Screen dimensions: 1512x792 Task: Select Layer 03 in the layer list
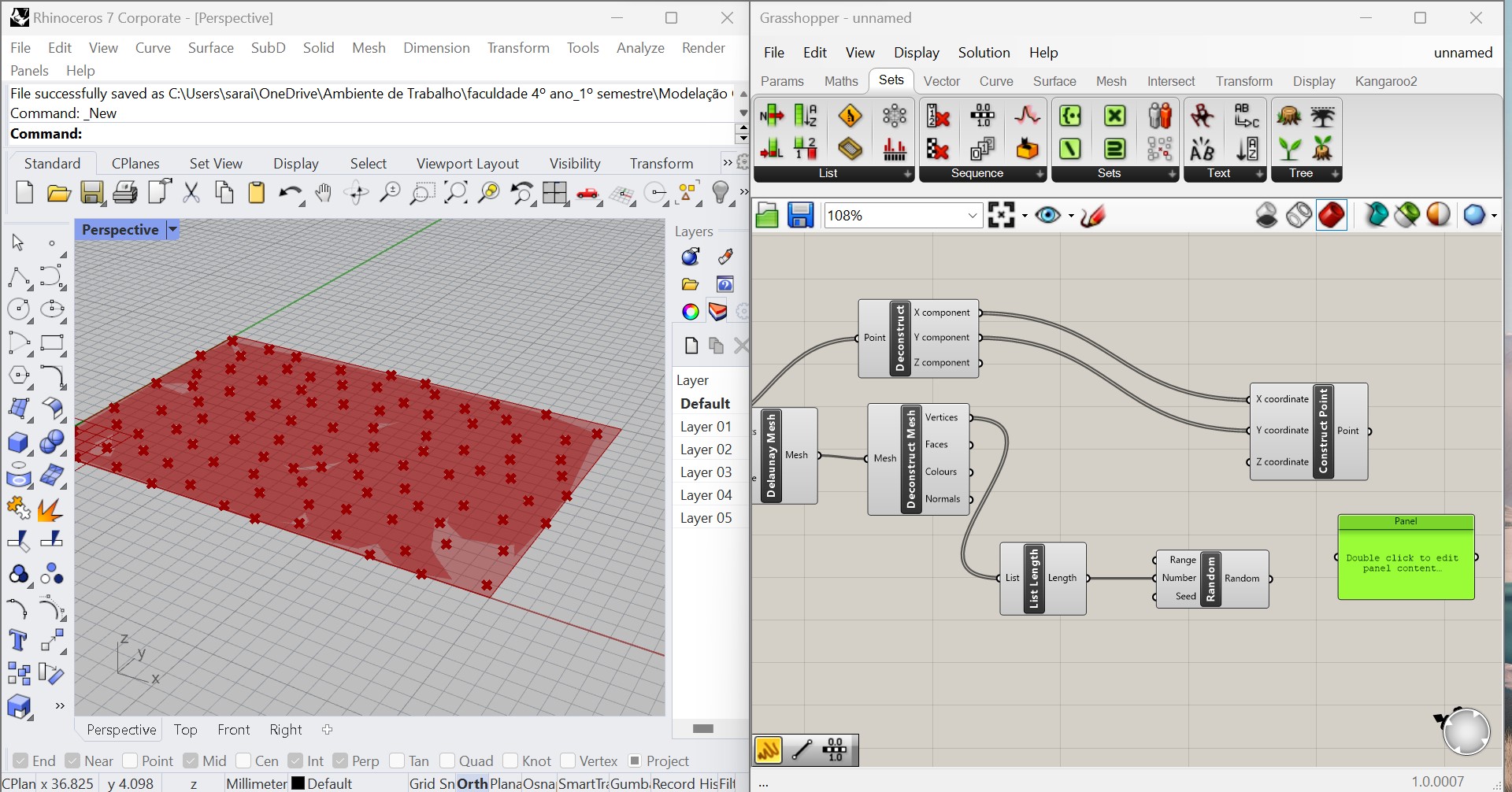[x=706, y=472]
